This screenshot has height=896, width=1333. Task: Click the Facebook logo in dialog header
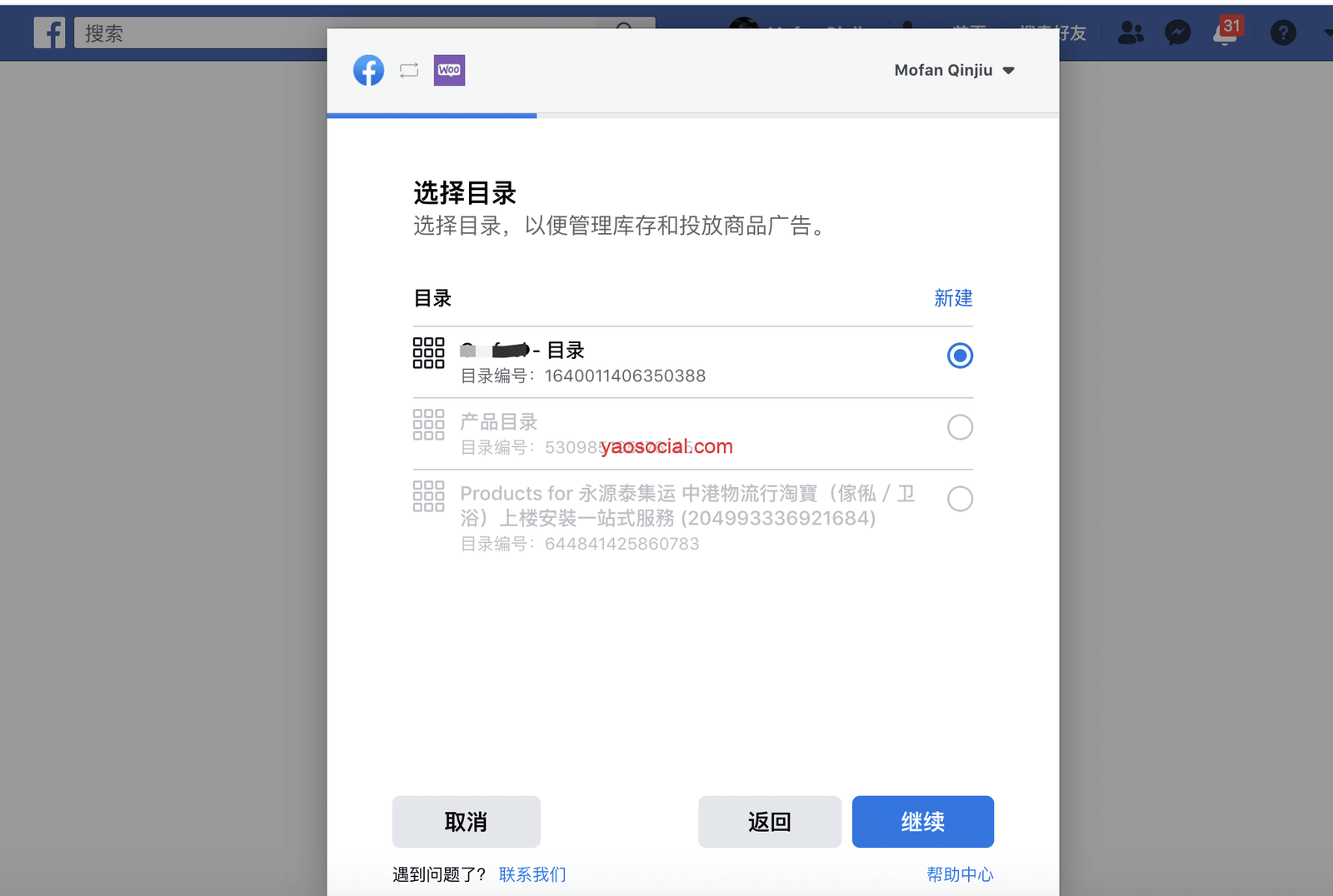click(368, 71)
